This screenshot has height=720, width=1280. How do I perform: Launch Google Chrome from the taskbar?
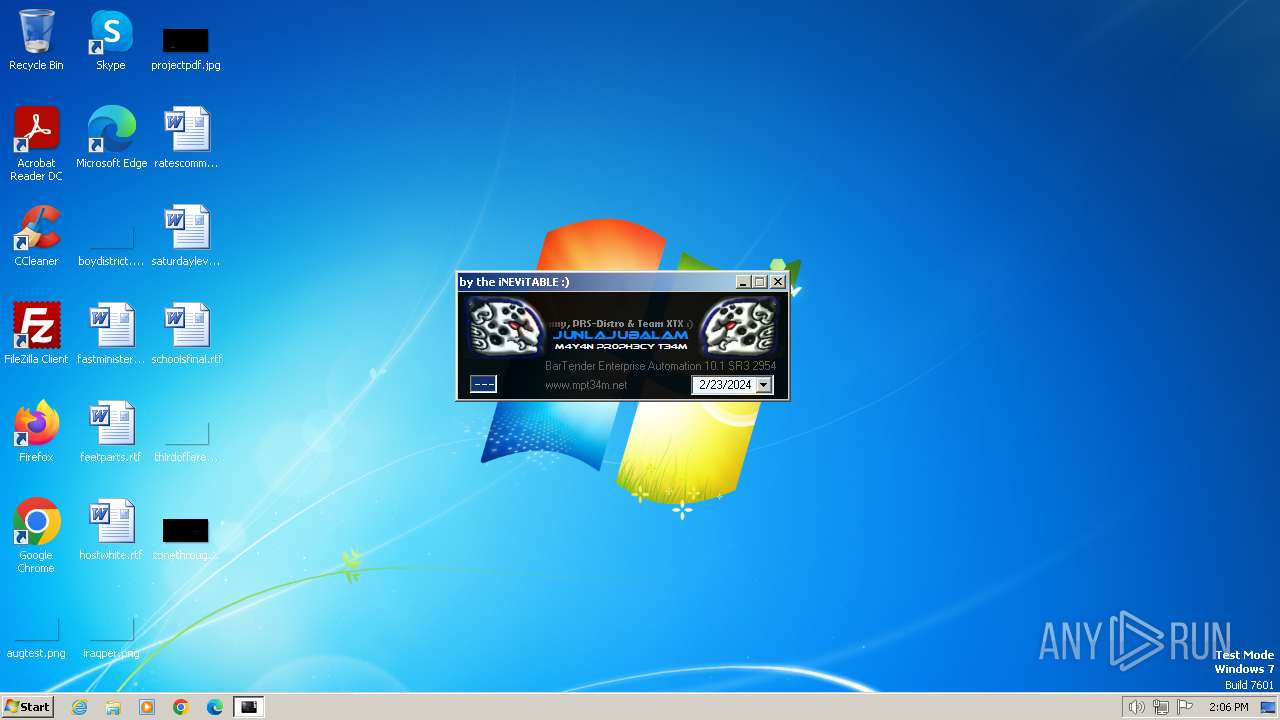[181, 707]
